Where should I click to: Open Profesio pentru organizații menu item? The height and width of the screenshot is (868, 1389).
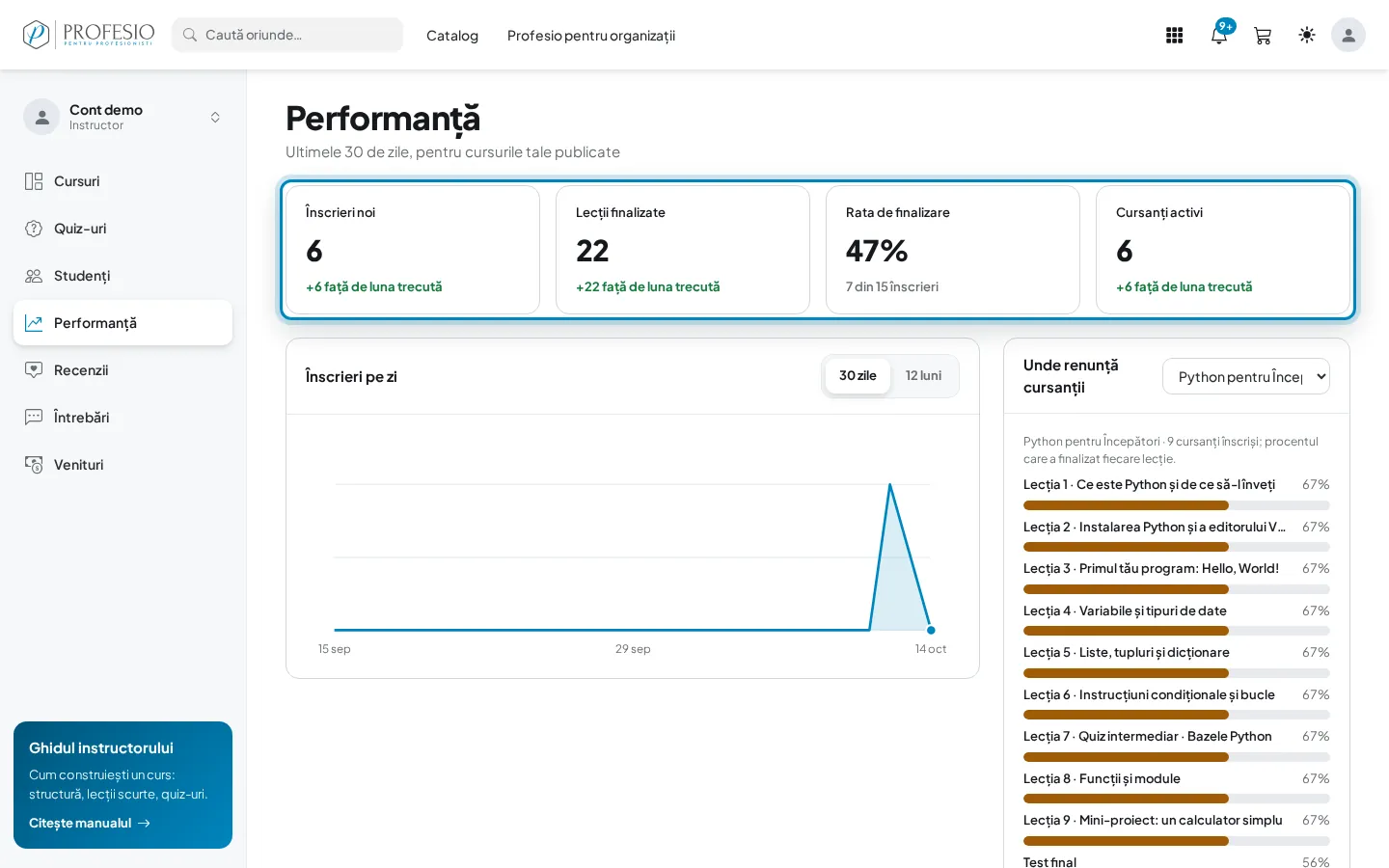(591, 36)
